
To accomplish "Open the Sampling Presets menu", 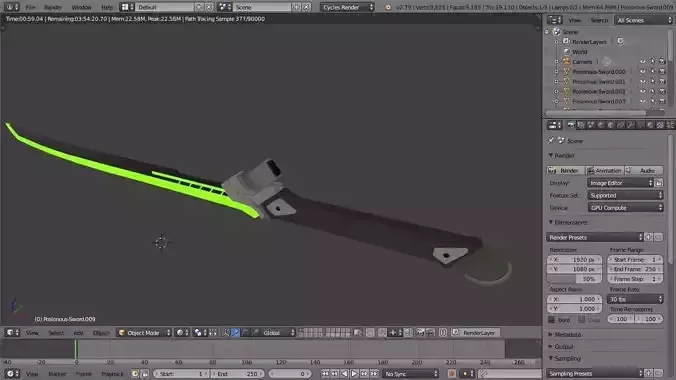I will (595, 374).
